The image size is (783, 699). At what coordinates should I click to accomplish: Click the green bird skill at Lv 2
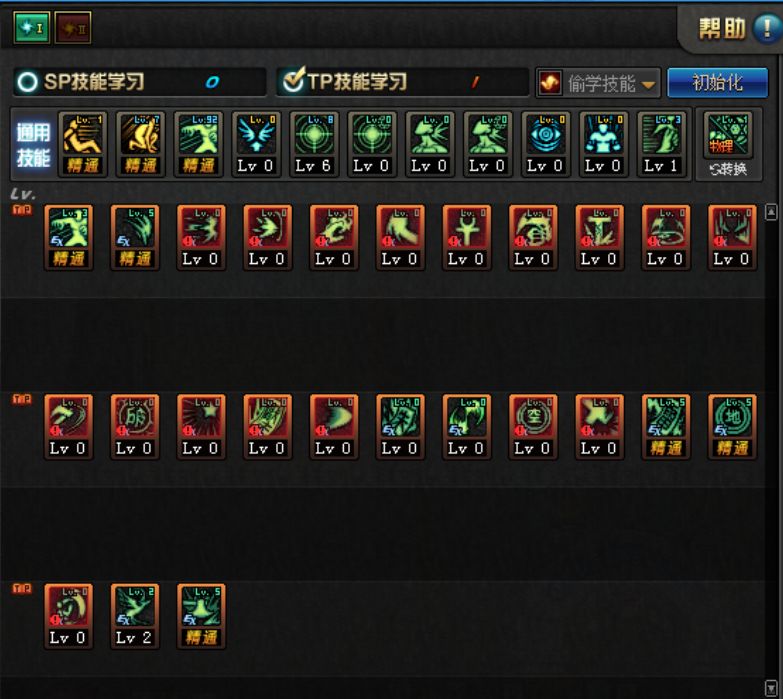click(x=135, y=616)
